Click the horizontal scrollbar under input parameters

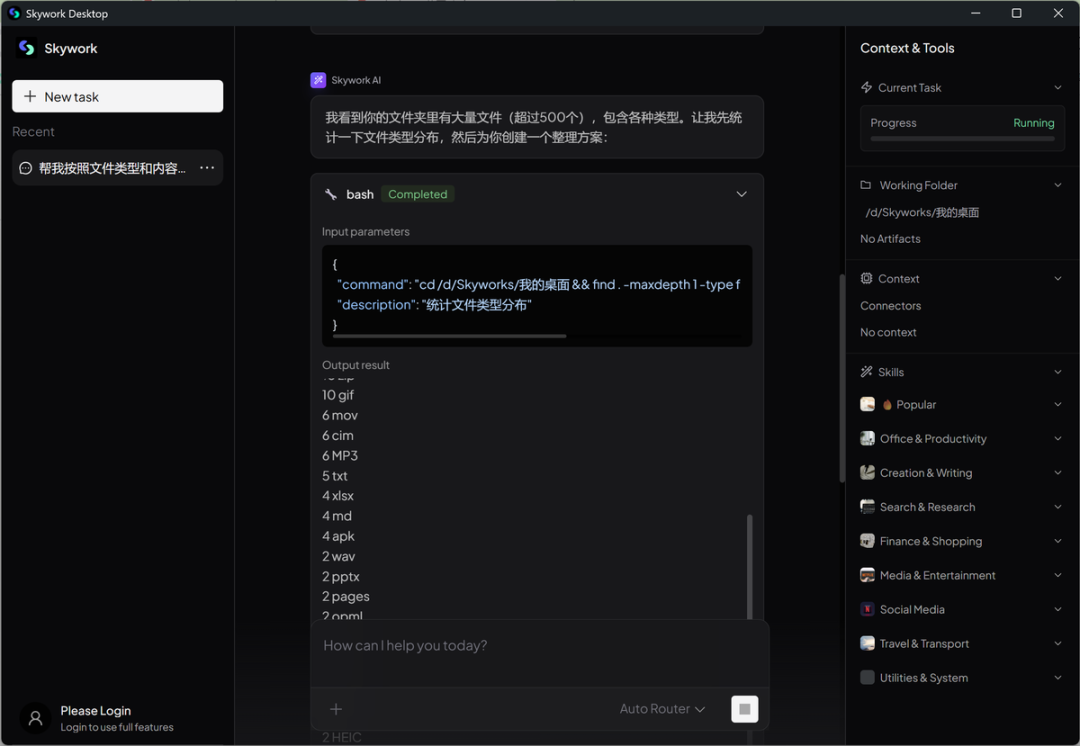tap(449, 336)
